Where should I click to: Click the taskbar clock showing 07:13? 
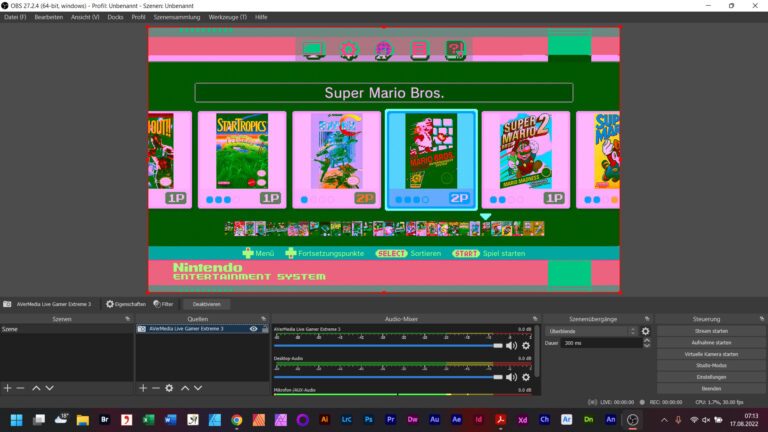point(744,420)
